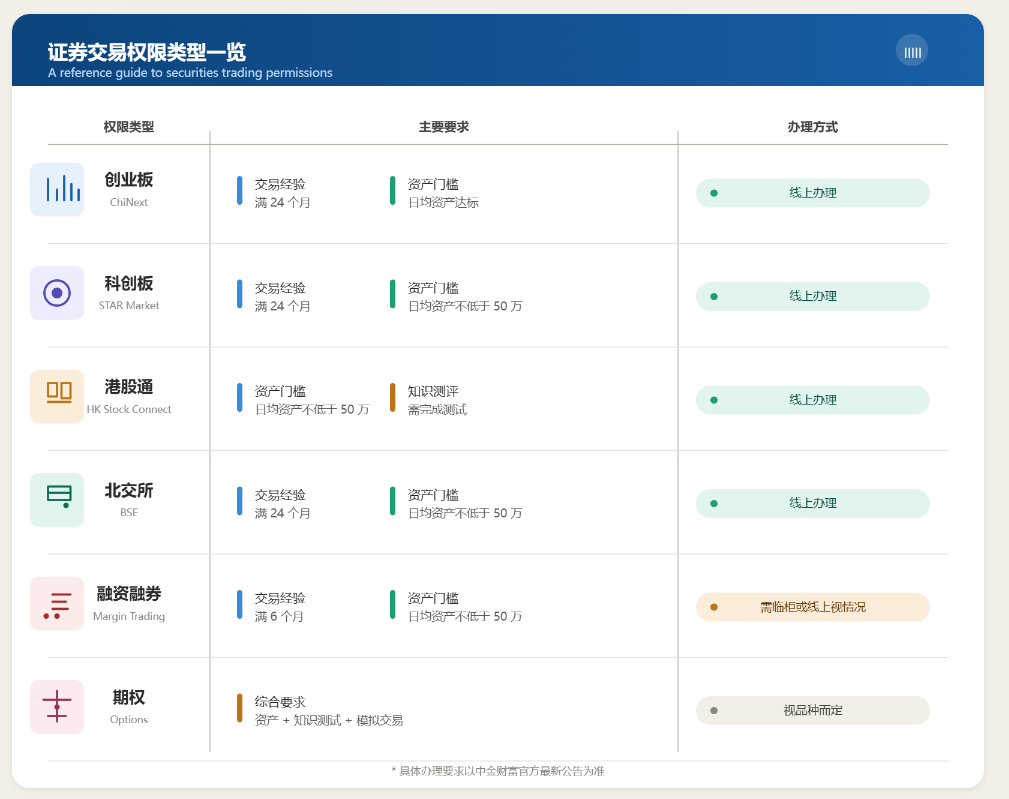Click 满 24 个月 in 创业板 row
Screen dimensions: 1009x799
[x=282, y=203]
